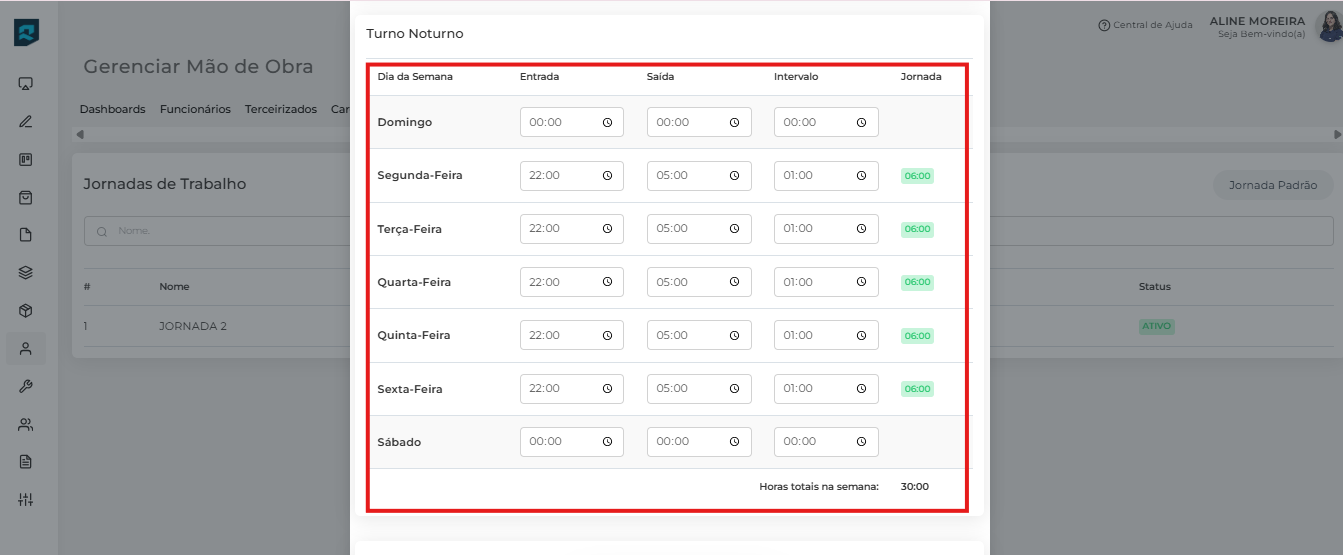This screenshot has width=1343, height=555.
Task: Click the company logo at top left
Action: (26, 32)
